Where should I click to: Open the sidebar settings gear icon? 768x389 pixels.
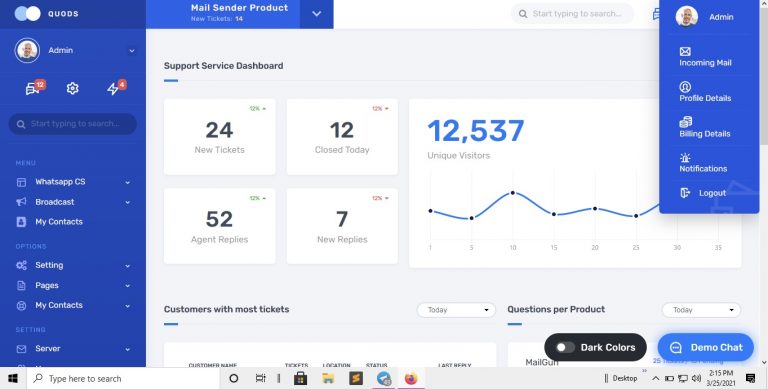tap(72, 88)
